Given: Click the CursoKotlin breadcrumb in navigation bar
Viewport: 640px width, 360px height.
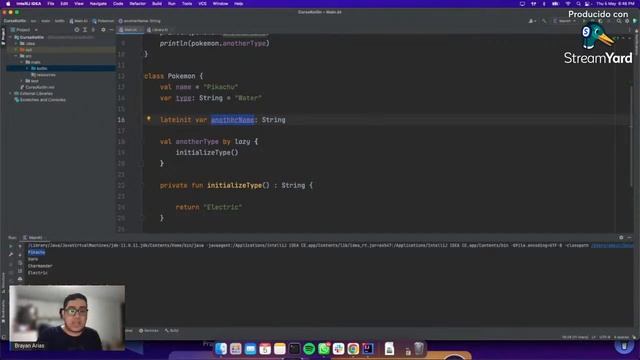Looking at the screenshot, I should tap(15, 21).
